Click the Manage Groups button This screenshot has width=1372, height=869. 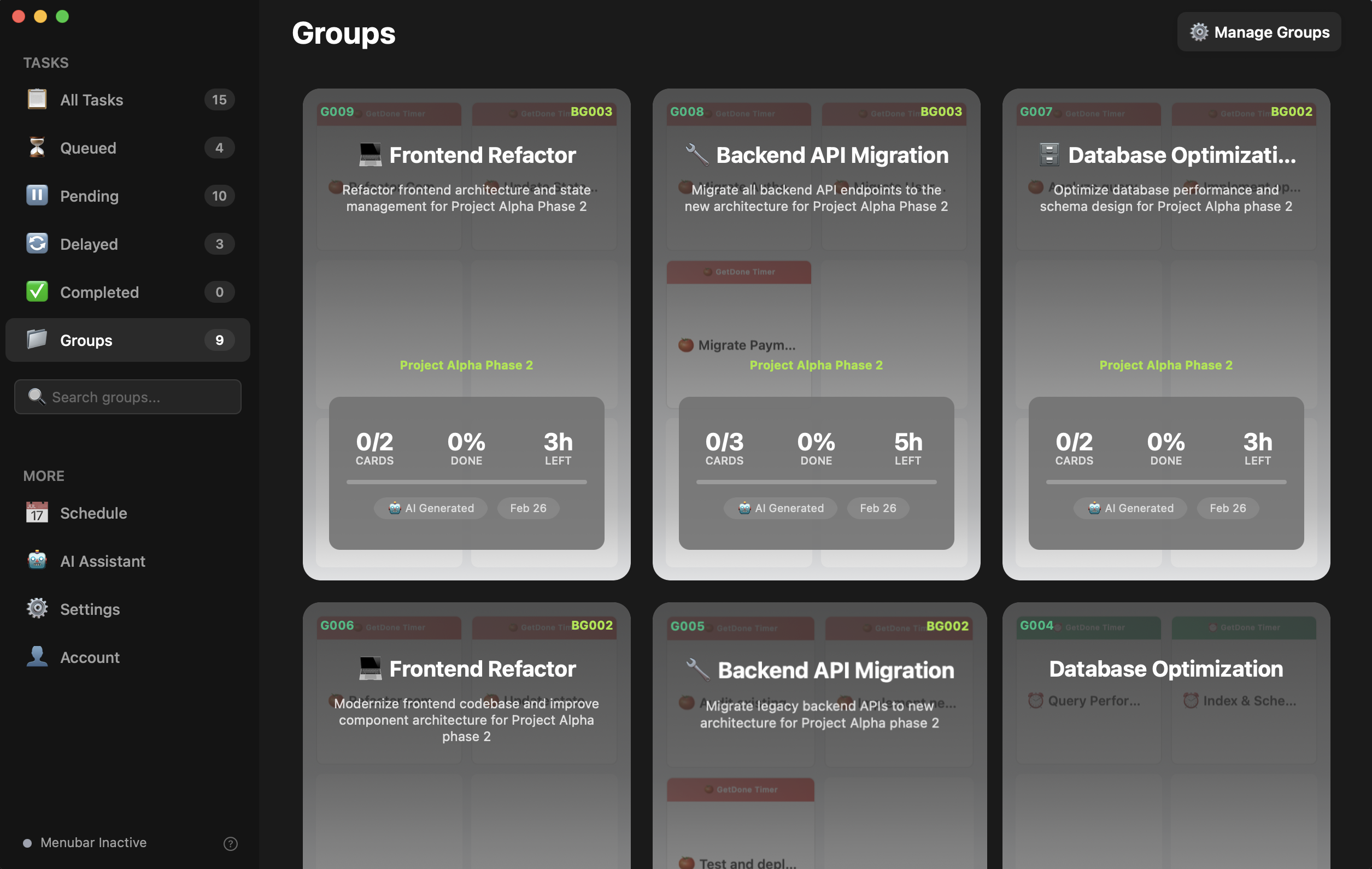pyautogui.click(x=1259, y=32)
